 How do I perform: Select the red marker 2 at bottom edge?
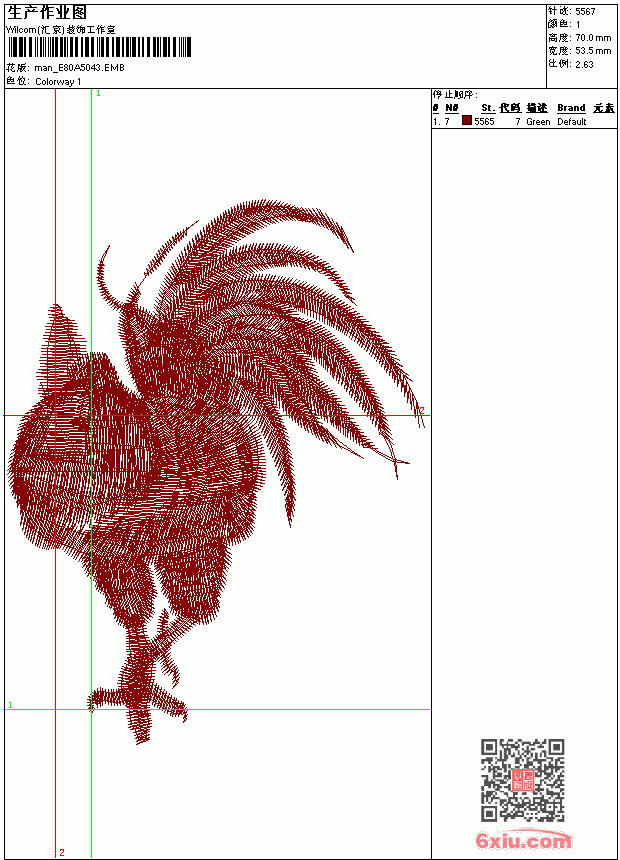pos(62,852)
